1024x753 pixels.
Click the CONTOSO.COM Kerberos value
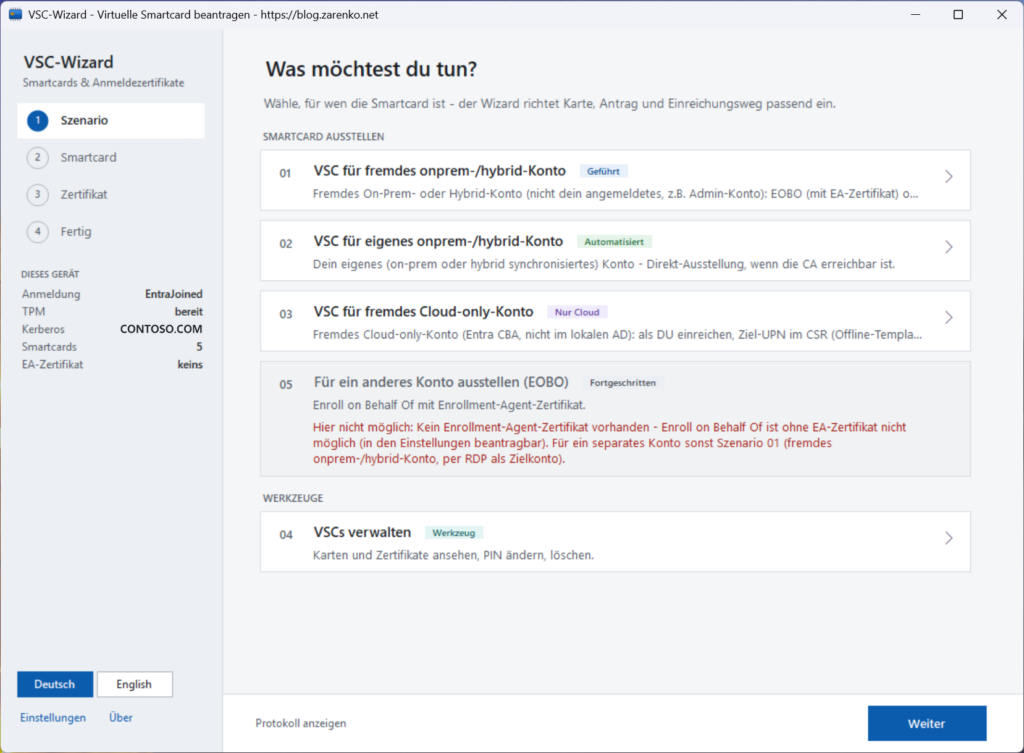tap(161, 329)
